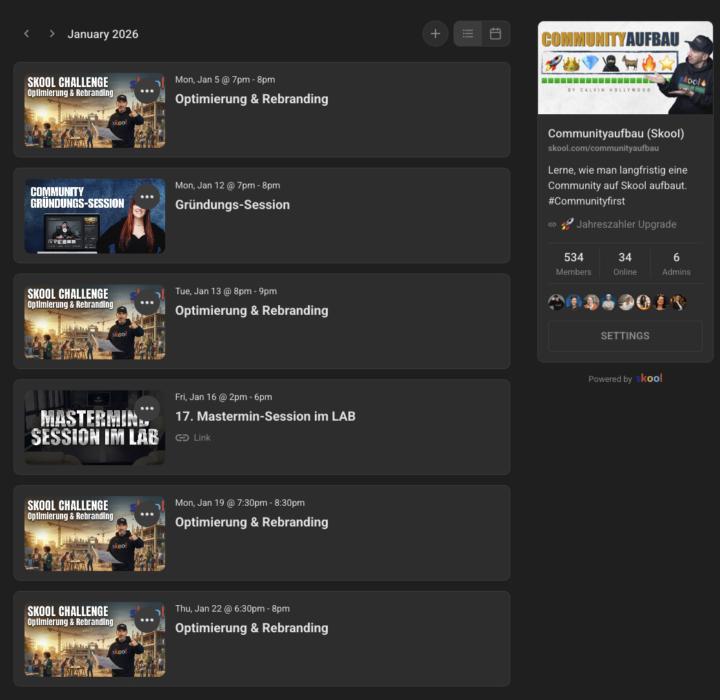Open options menu for Jan 22 event
Image resolution: width=720 pixels, height=700 pixels.
[x=147, y=620]
